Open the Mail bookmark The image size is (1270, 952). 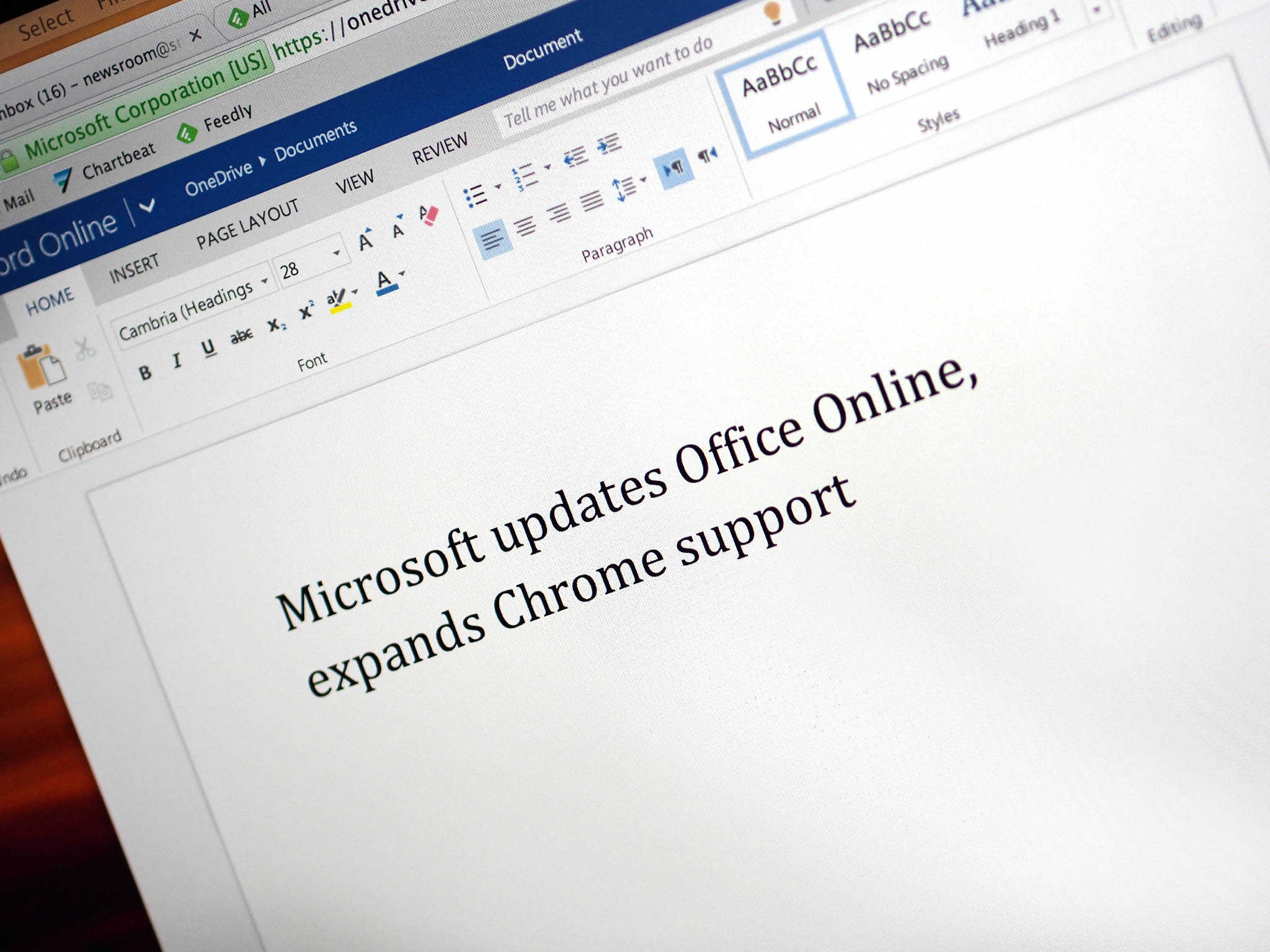click(19, 200)
